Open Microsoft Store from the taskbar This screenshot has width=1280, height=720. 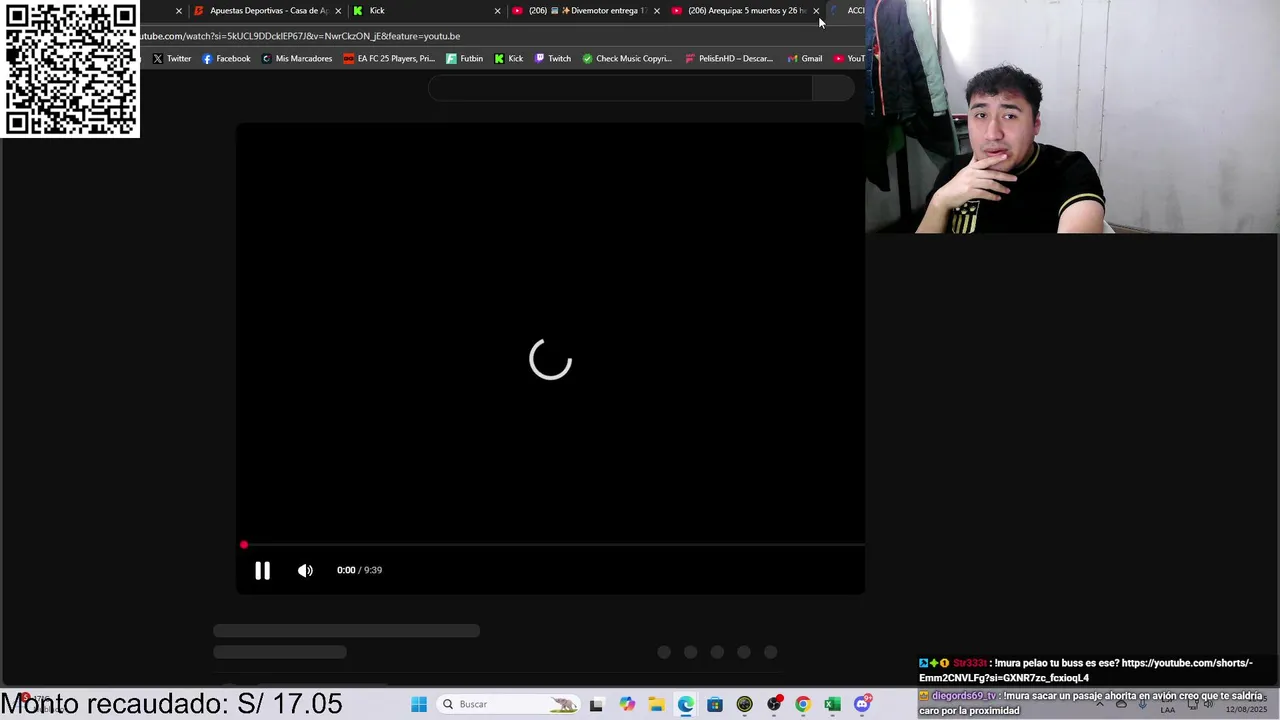tap(715, 705)
